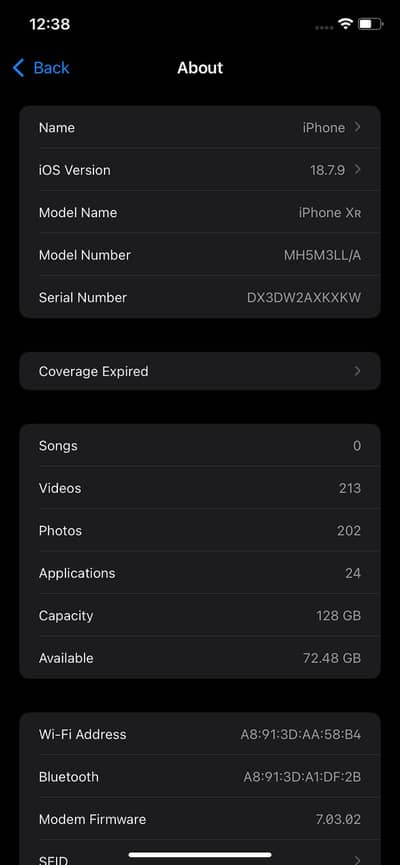Tap the Model Number MH5M3LL/A value

322,255
